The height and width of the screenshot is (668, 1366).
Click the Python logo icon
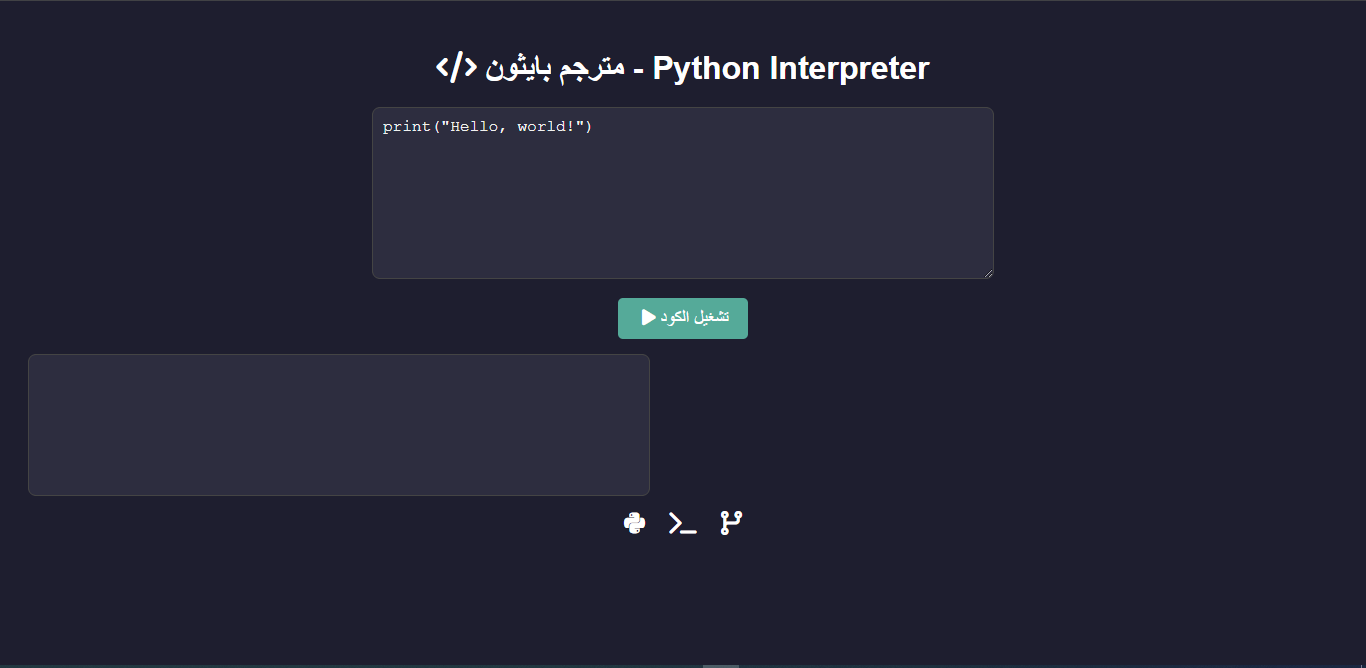click(x=634, y=523)
